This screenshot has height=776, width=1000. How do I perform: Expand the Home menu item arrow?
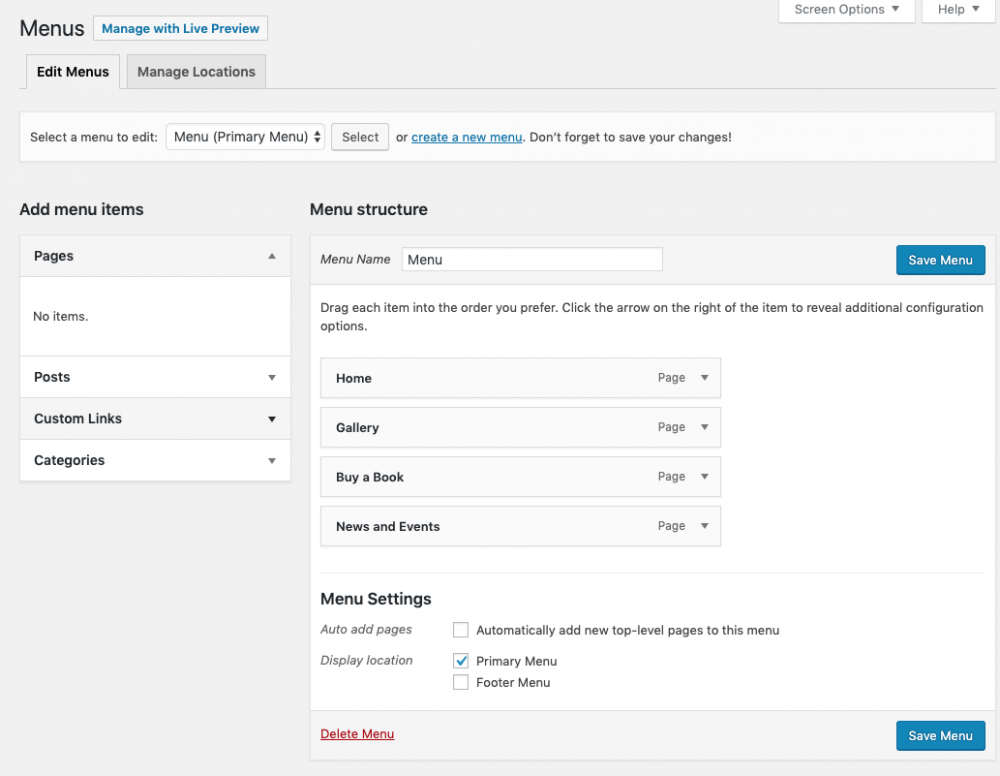tap(705, 377)
